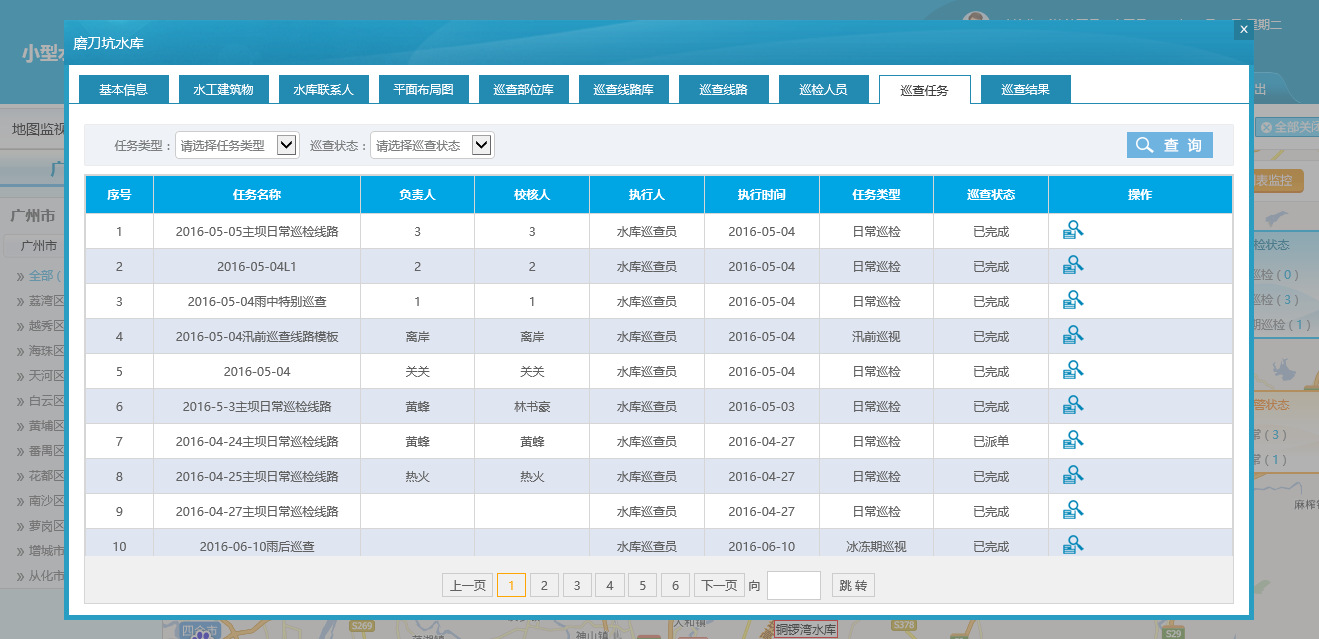Open detail icon for 2016-04-25主坝日常巡检线路
This screenshot has width=1319, height=639.
[1073, 476]
